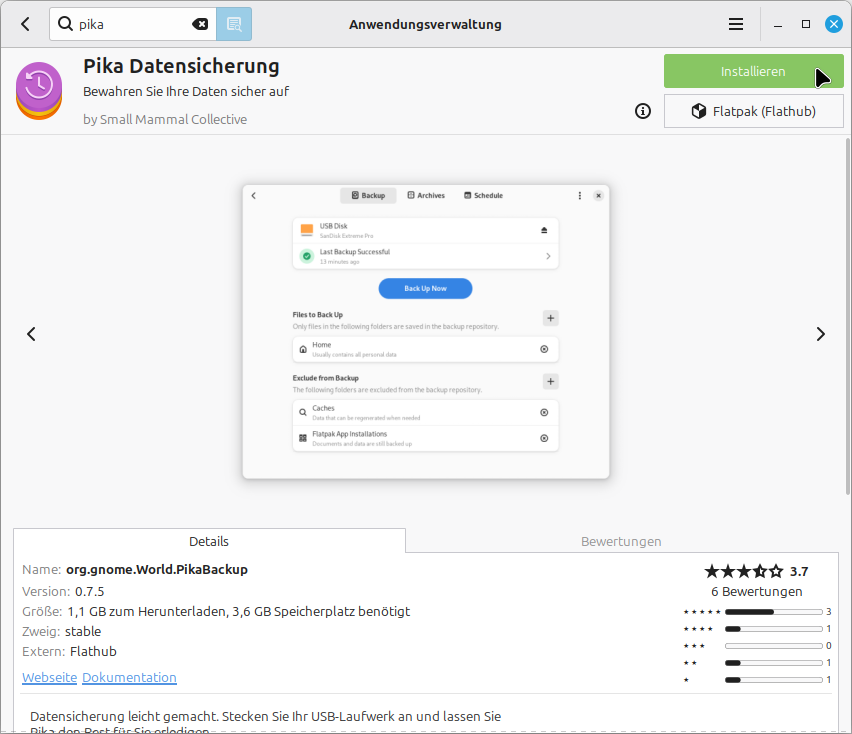Toggle the search-in-descriptions icon button

(x=234, y=24)
